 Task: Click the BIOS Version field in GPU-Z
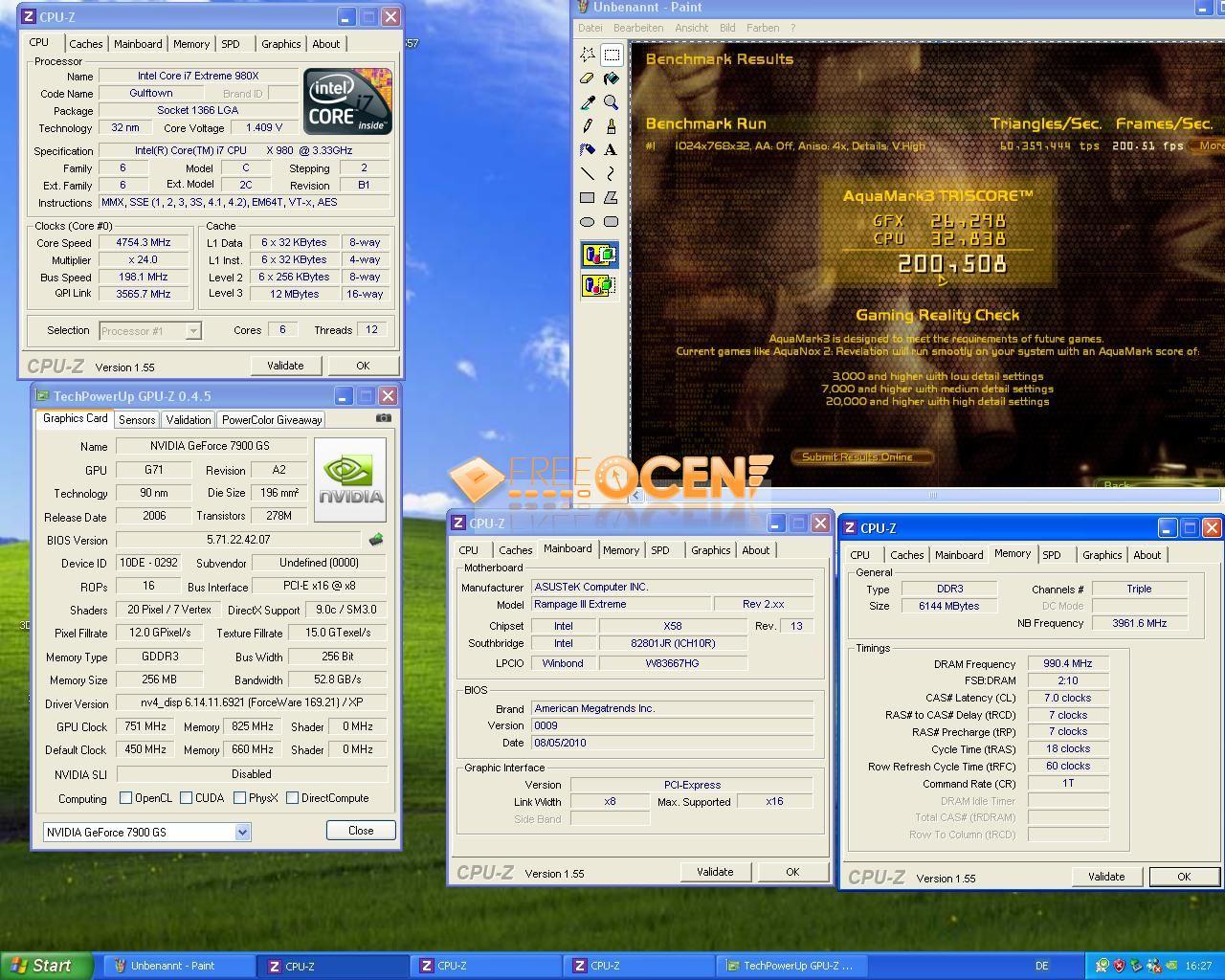click(238, 540)
